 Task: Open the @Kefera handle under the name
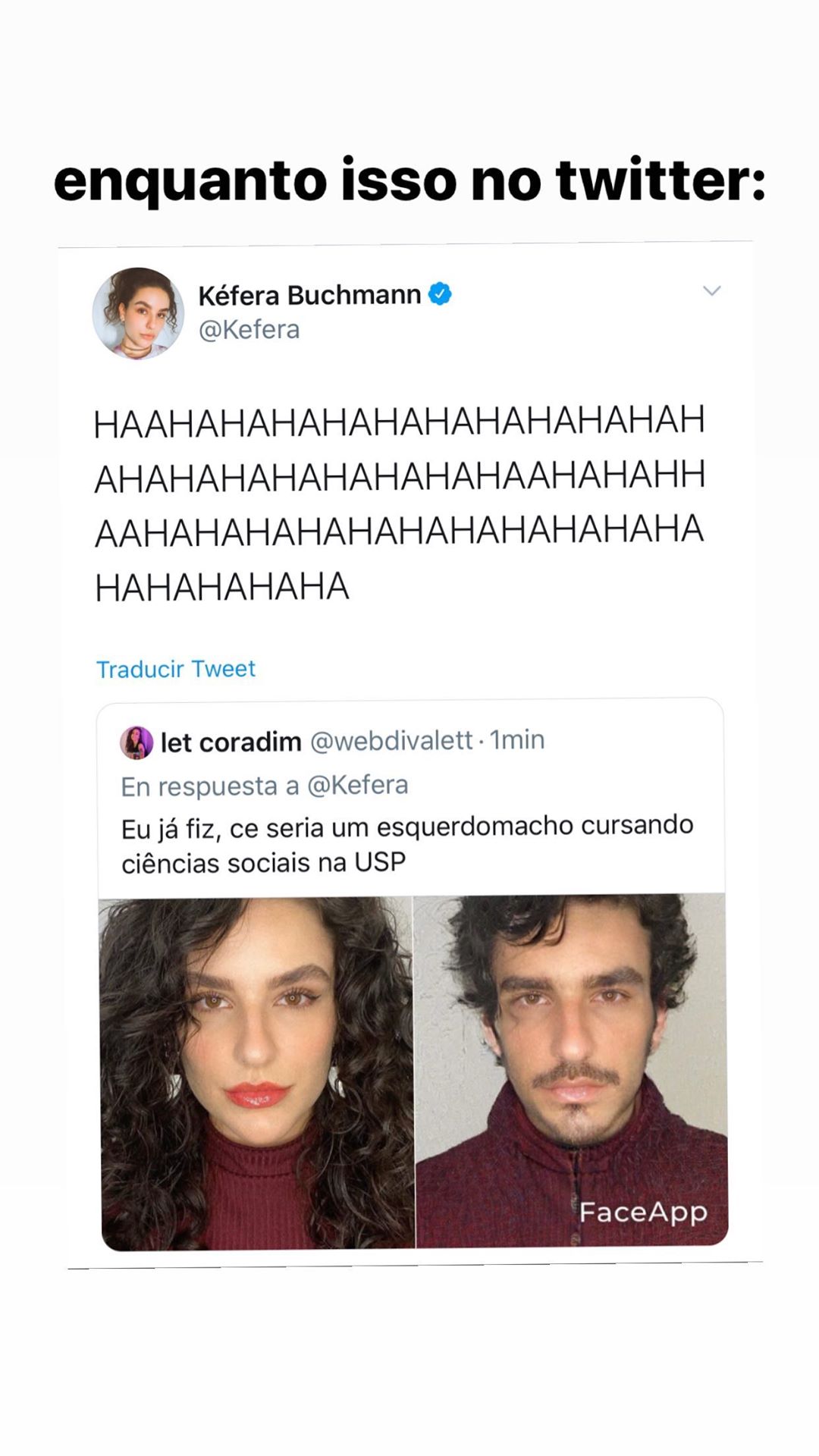[x=249, y=330]
